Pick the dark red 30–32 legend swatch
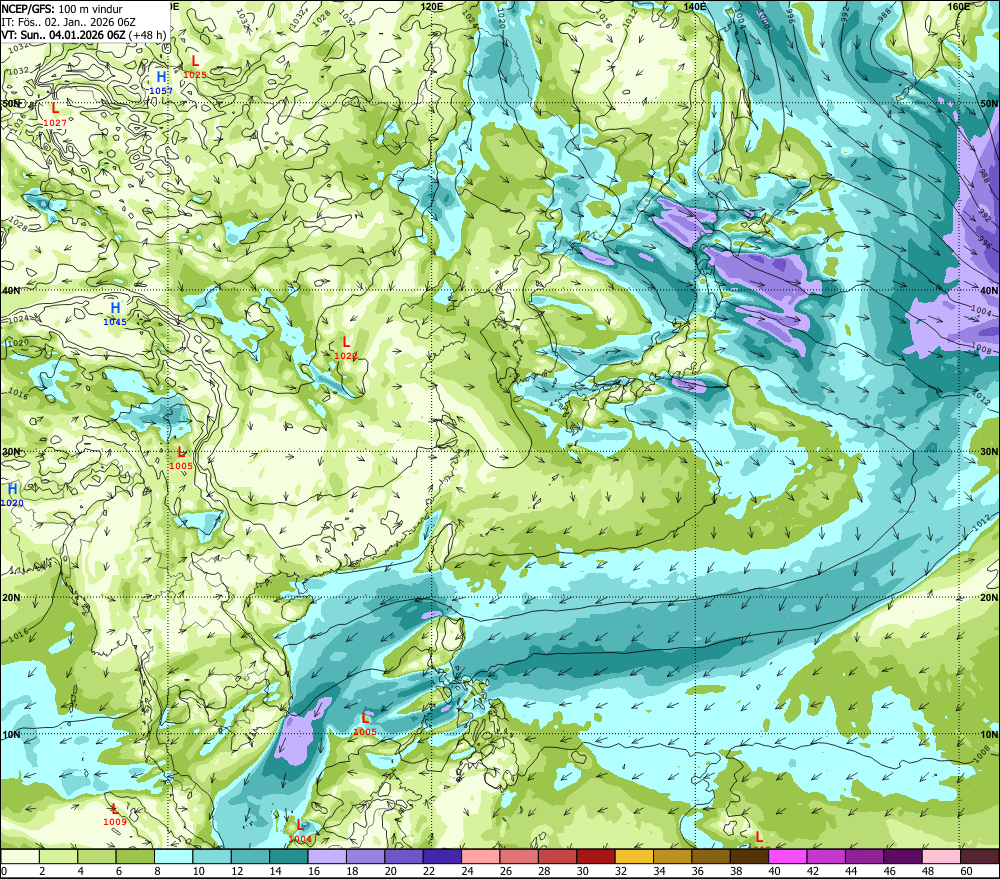 (x=596, y=856)
